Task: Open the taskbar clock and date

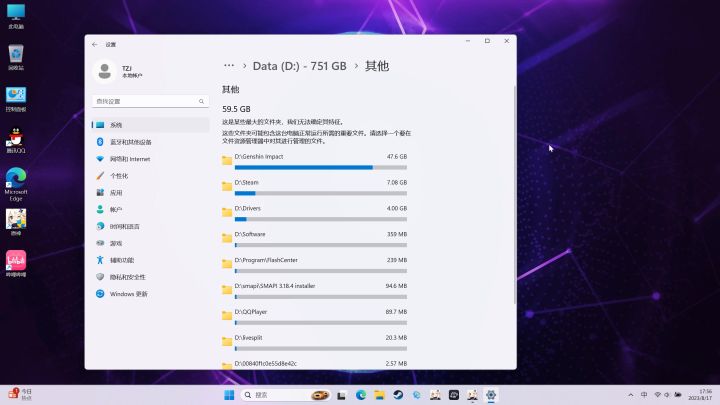Action: 700,395
